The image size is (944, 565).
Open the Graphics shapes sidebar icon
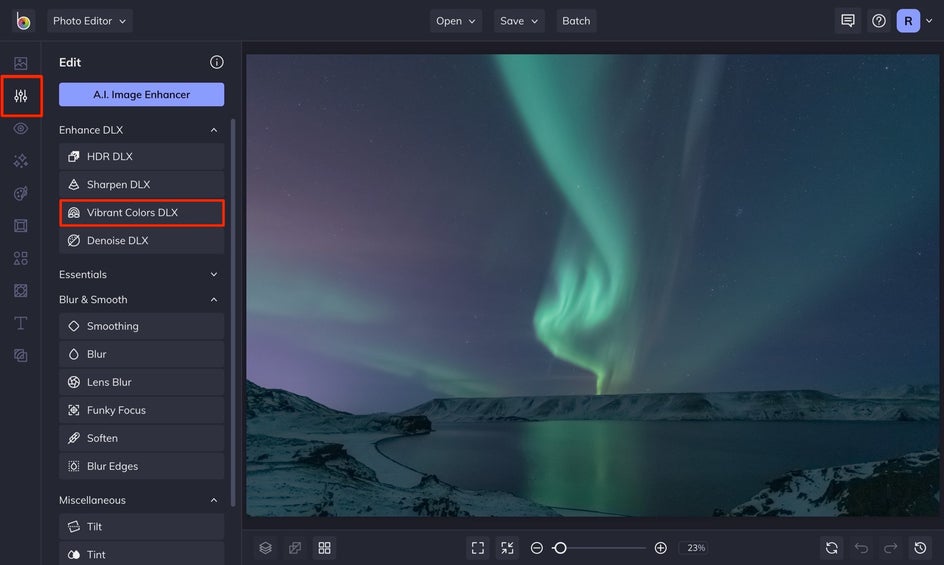coord(20,258)
